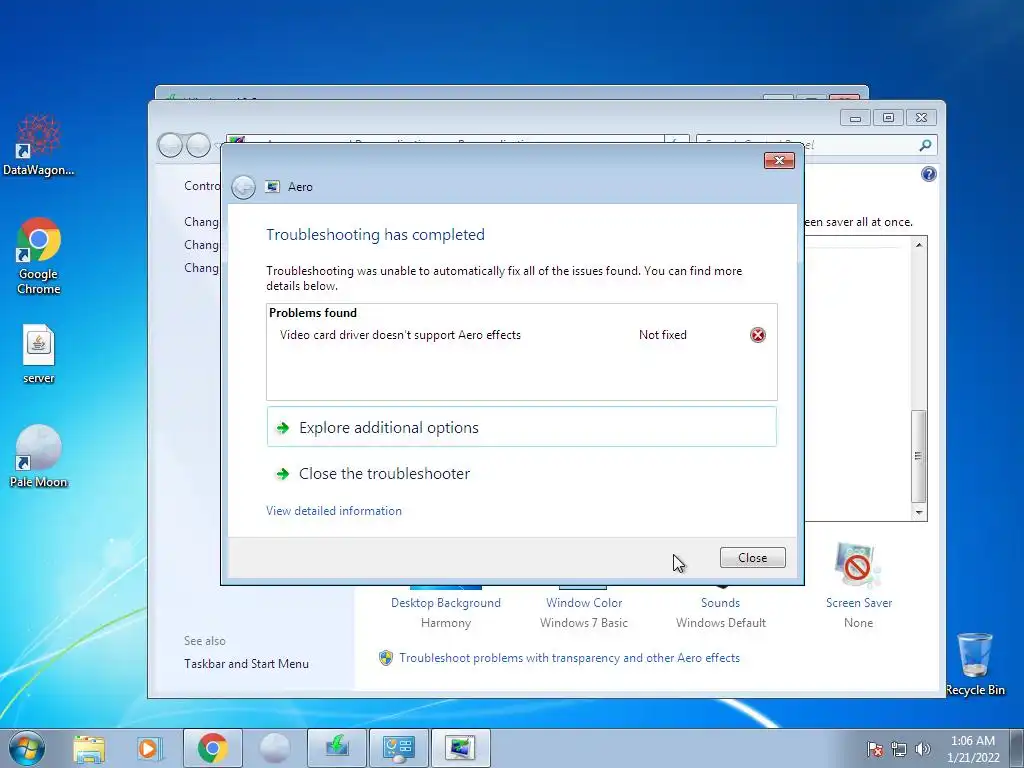Click the volume speaker tray icon

[923, 749]
